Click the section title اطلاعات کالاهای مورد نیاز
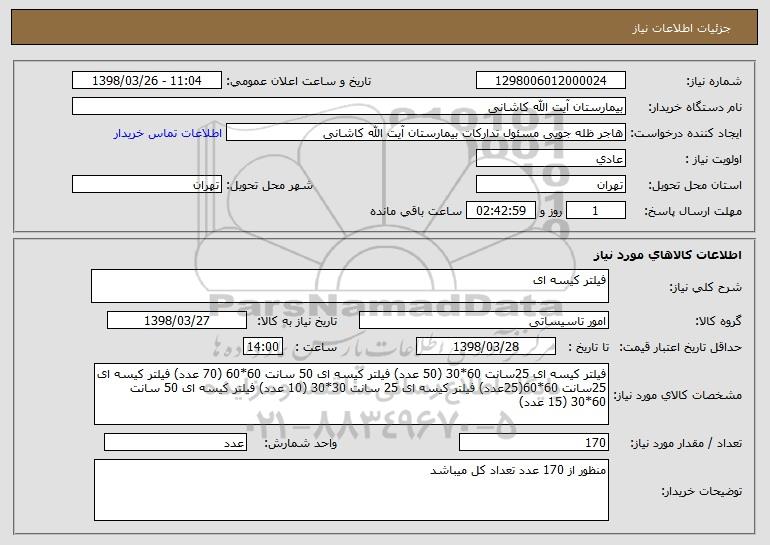770x545 pixels. coord(667,255)
